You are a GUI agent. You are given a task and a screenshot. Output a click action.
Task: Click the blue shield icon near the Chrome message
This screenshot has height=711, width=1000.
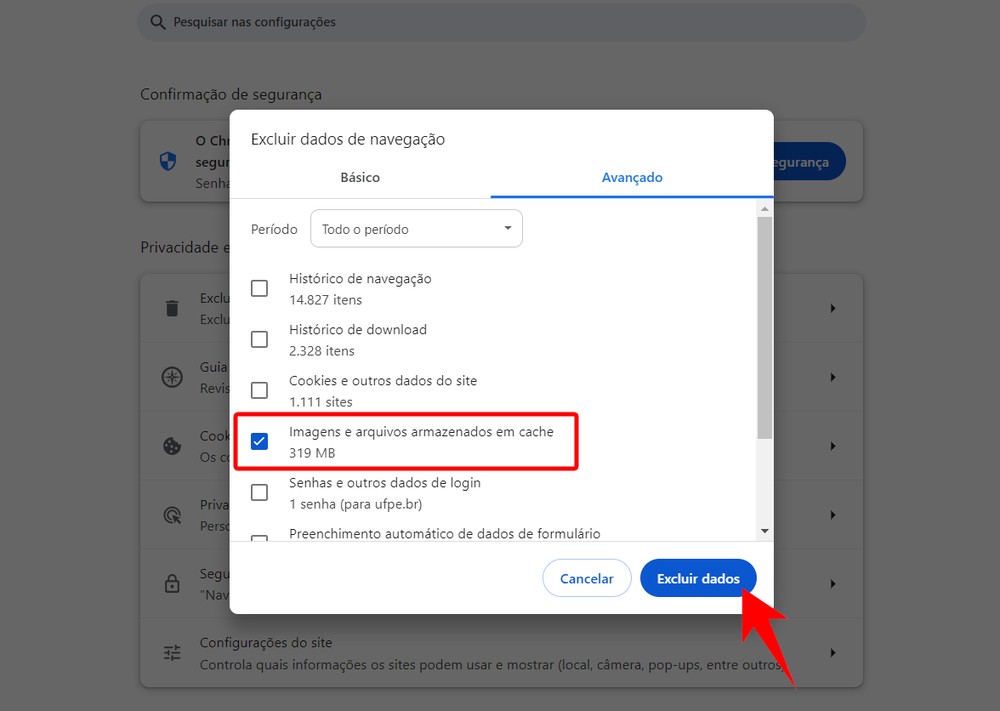pyautogui.click(x=167, y=160)
